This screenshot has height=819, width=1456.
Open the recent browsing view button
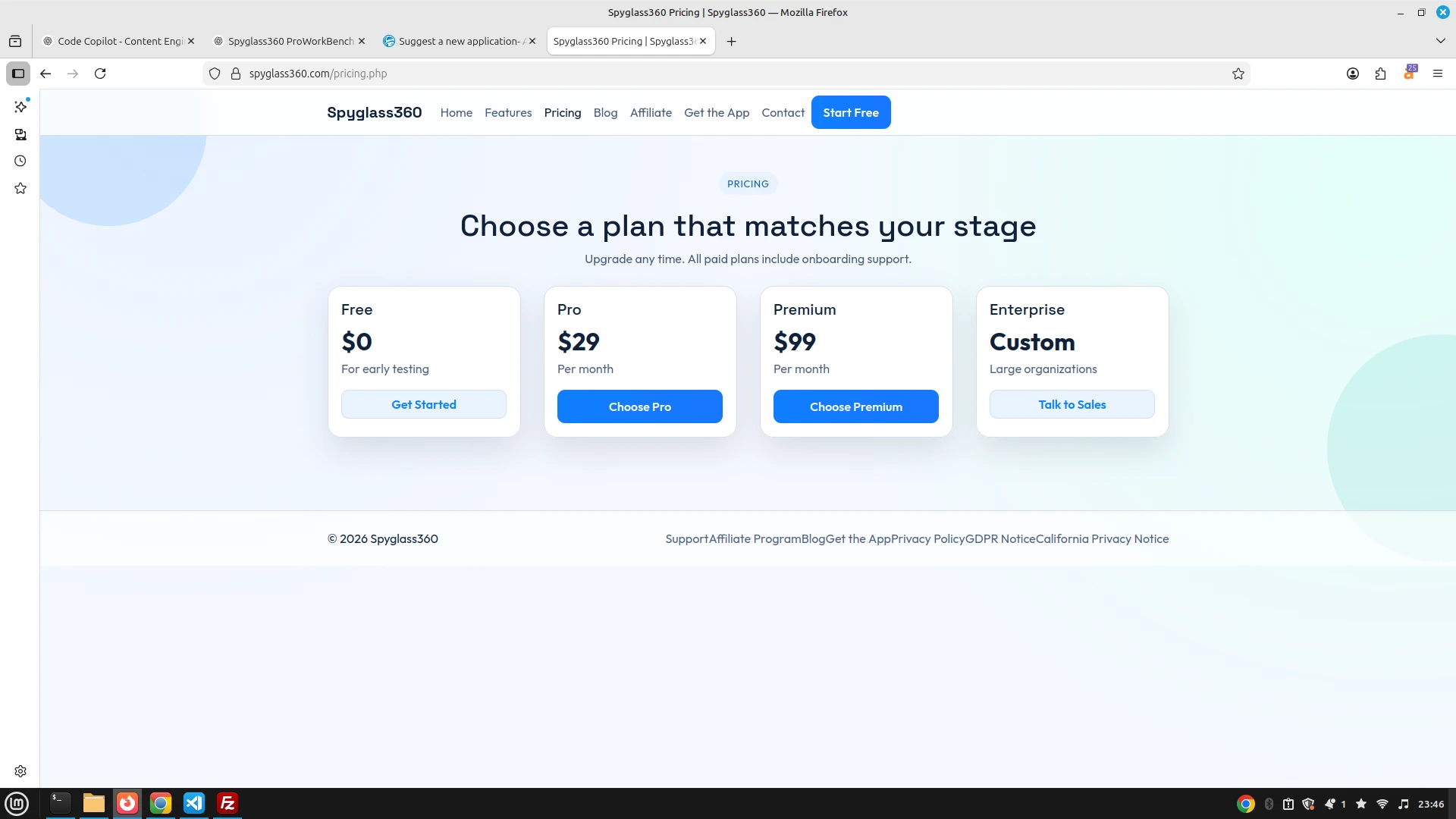point(15,41)
